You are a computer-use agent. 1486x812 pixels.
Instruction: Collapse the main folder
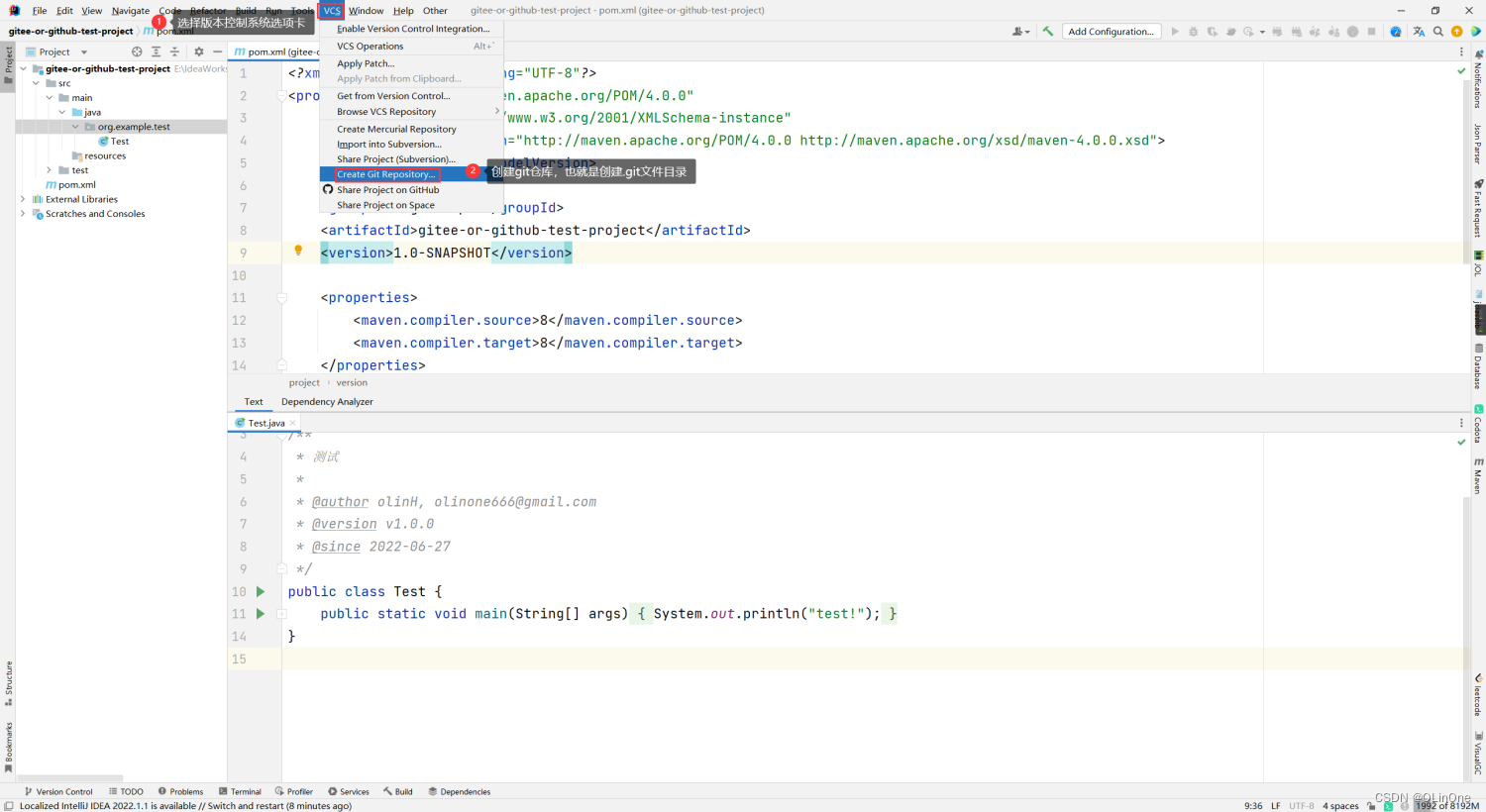coord(50,98)
